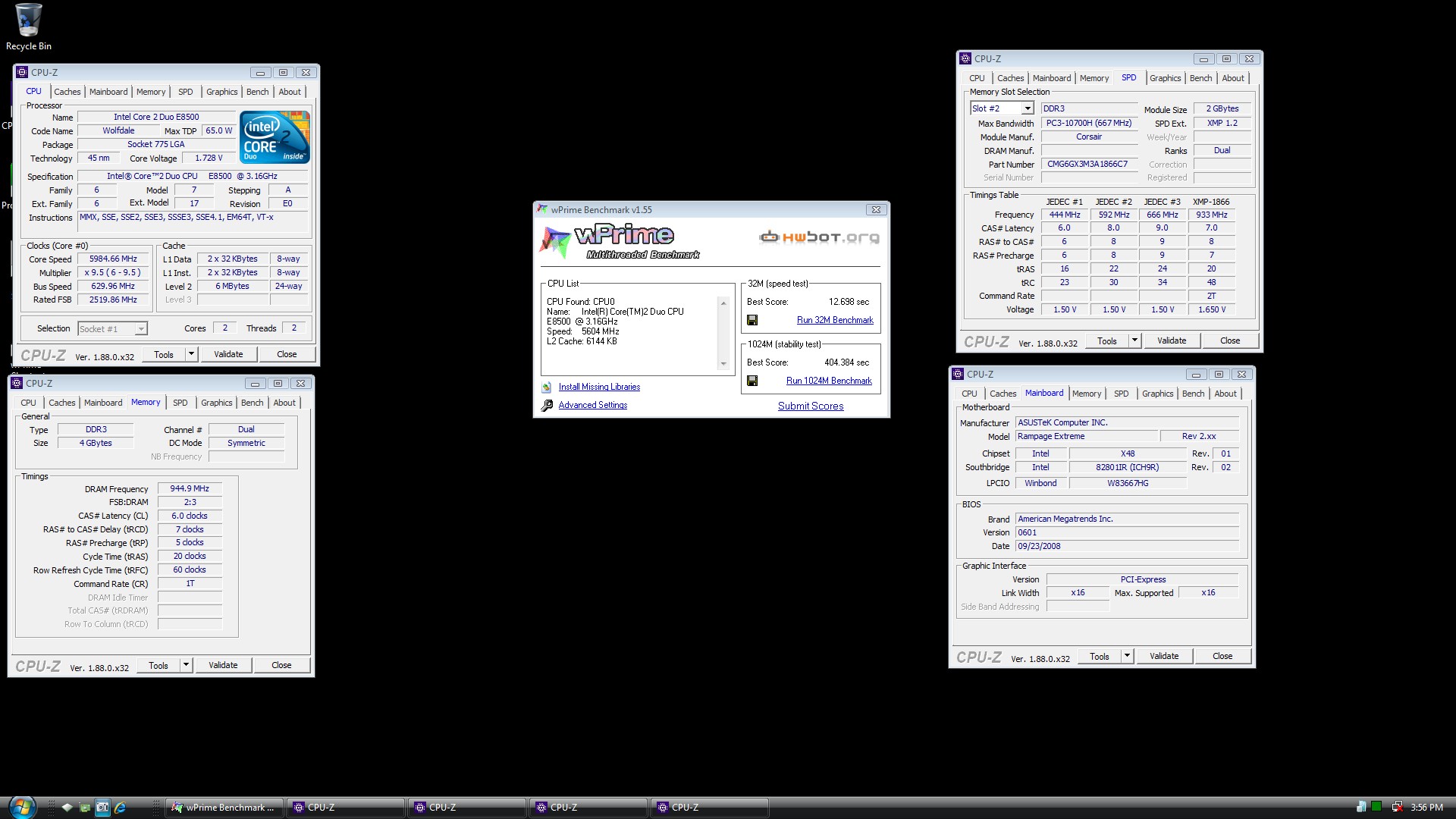Click the XMP-1866 frequency 933 MHz
1456x819 pixels.
click(x=1212, y=215)
